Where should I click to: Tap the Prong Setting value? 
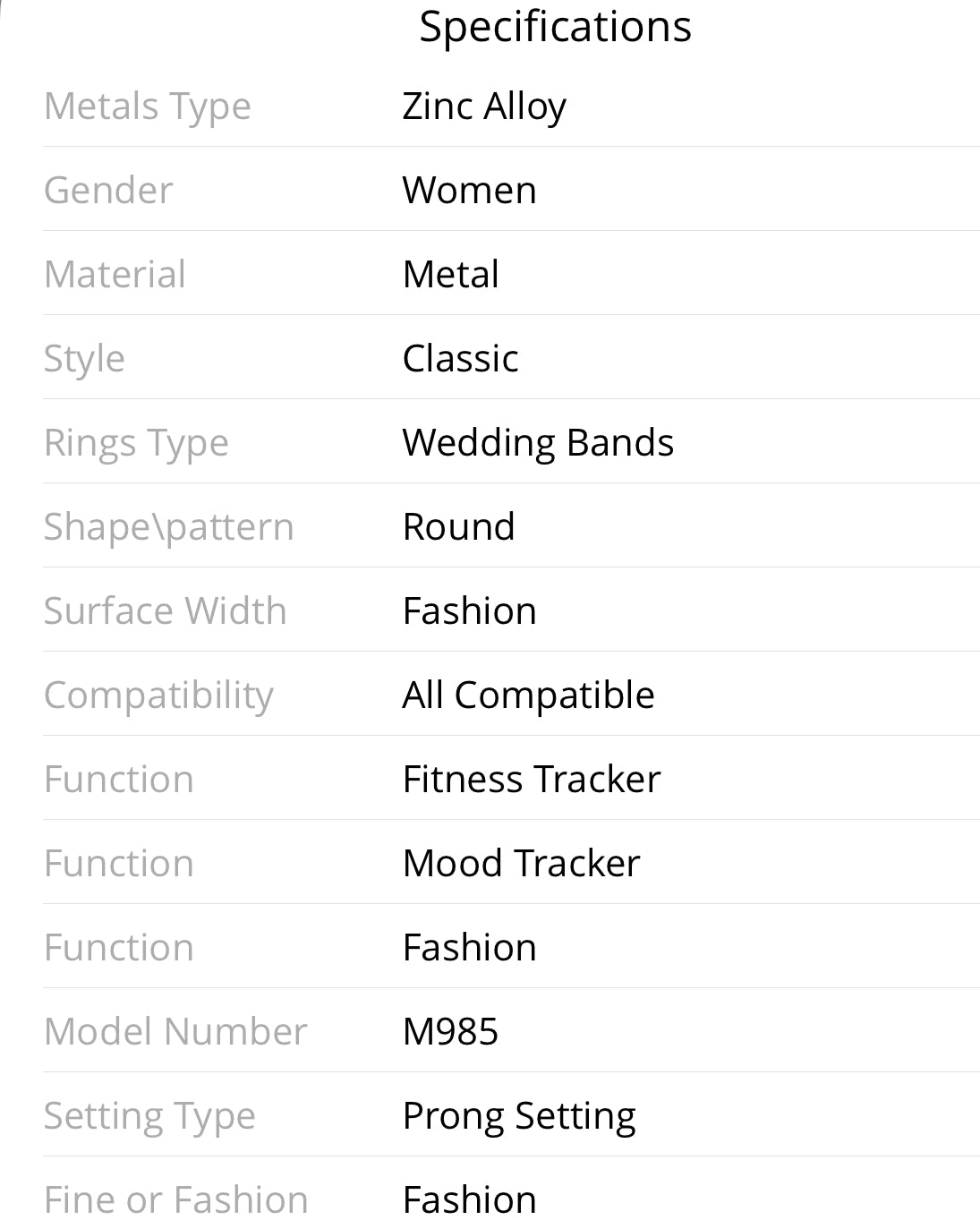(x=519, y=1117)
